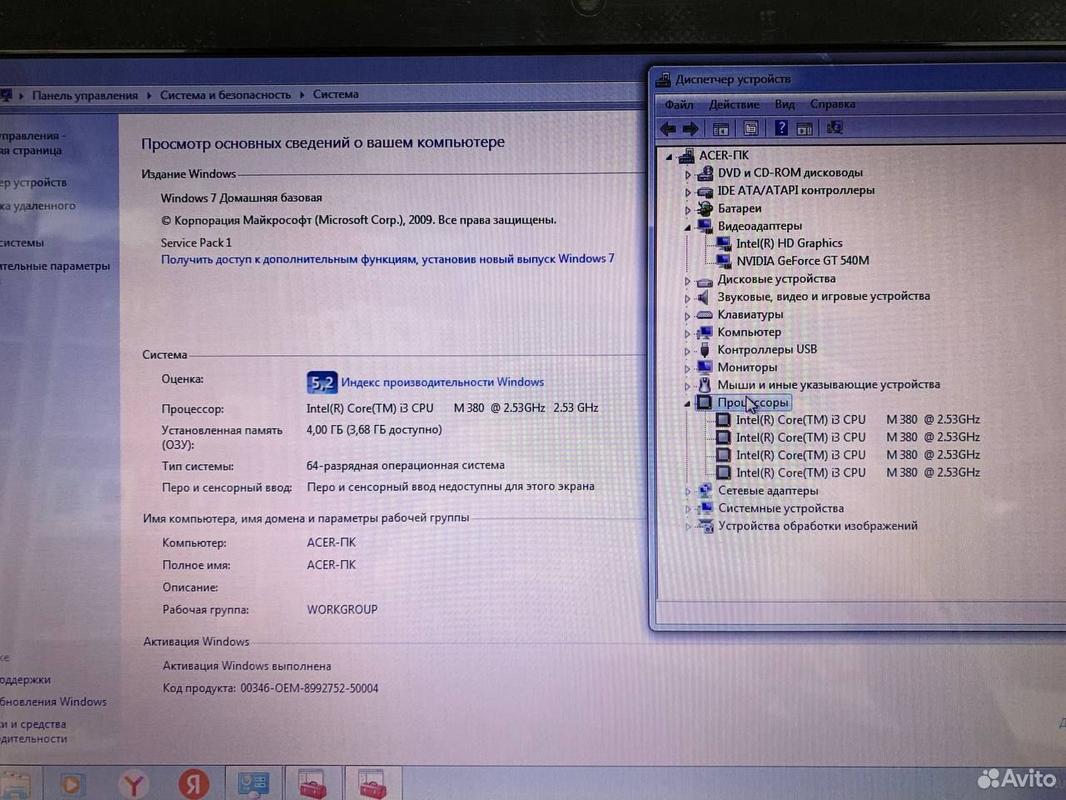Click the Контроллеры USB plug icon

pyautogui.click(x=705, y=349)
